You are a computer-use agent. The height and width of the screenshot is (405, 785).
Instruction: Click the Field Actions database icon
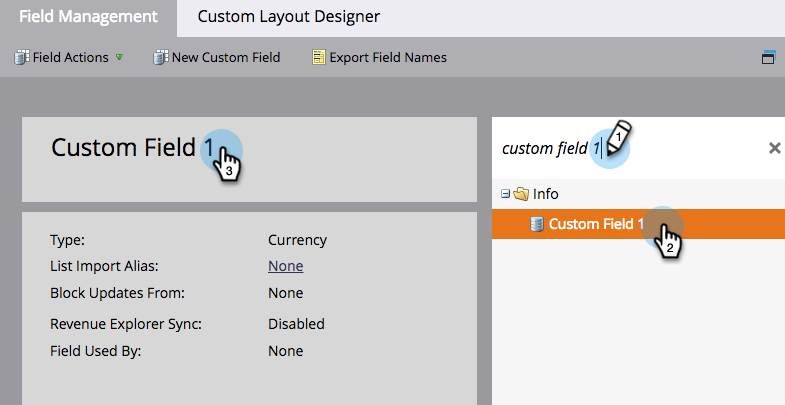point(21,58)
